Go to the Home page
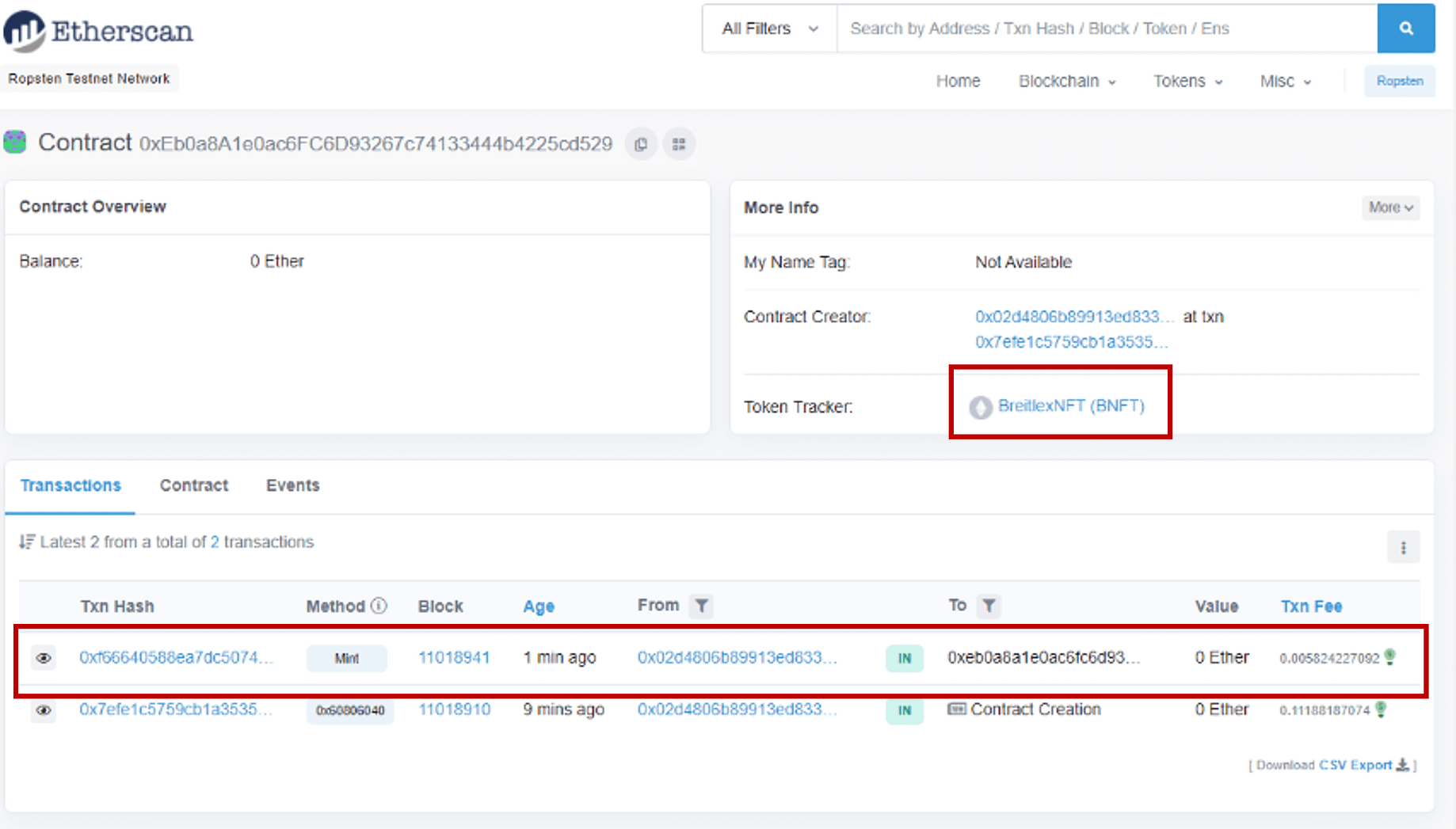Screen dimensions: 1456x829 tap(958, 82)
